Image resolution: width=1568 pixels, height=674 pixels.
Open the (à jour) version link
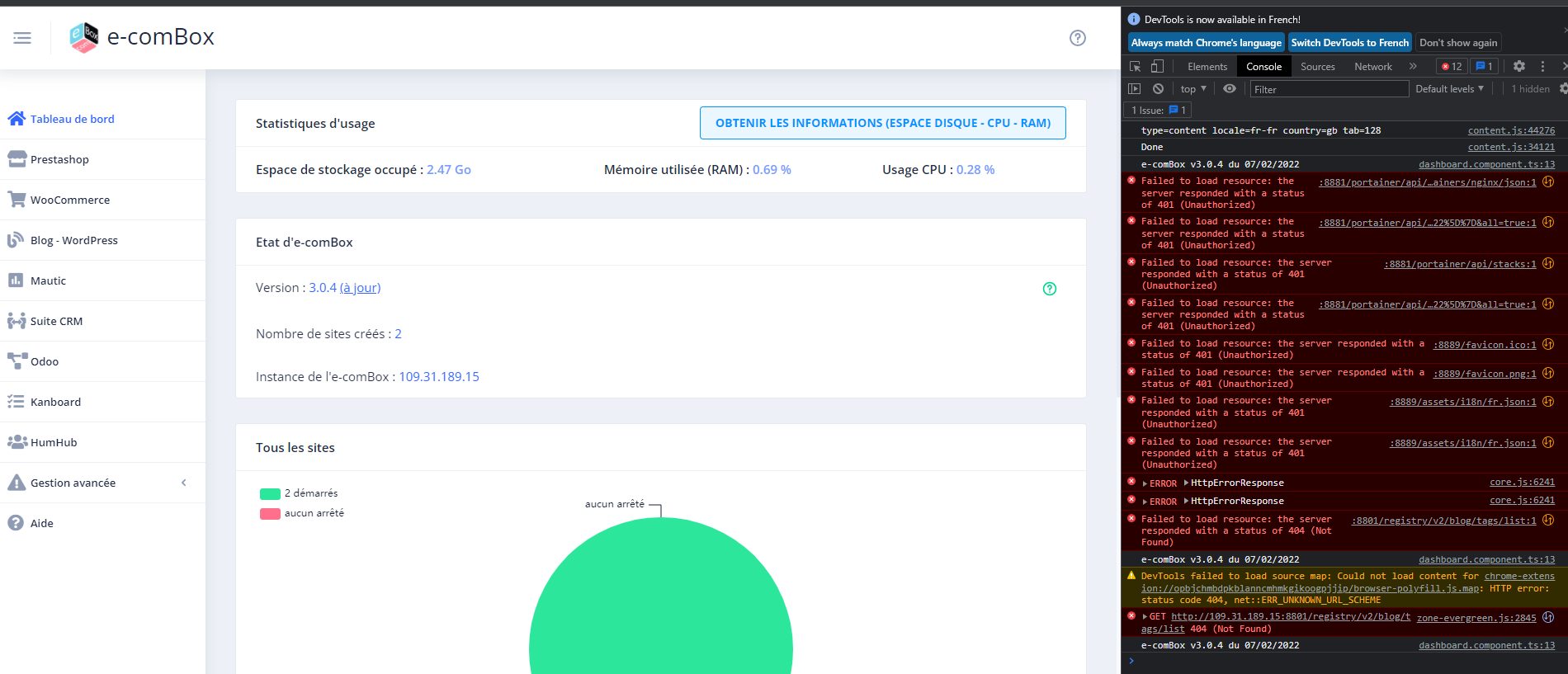click(361, 288)
